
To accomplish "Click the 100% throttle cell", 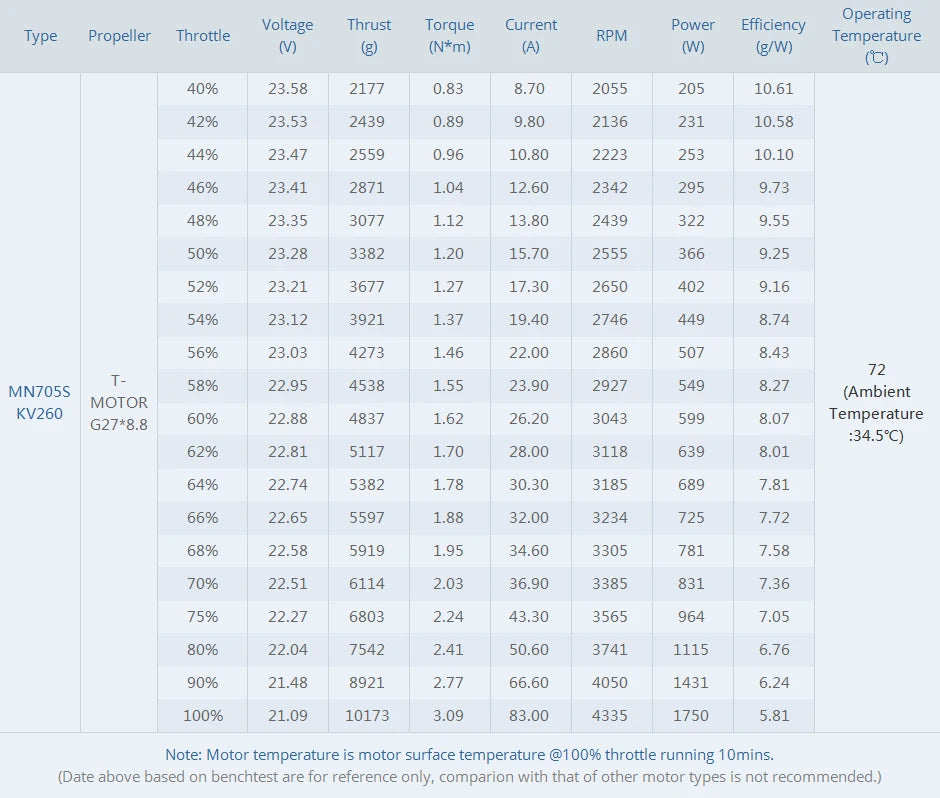I will click(x=203, y=715).
